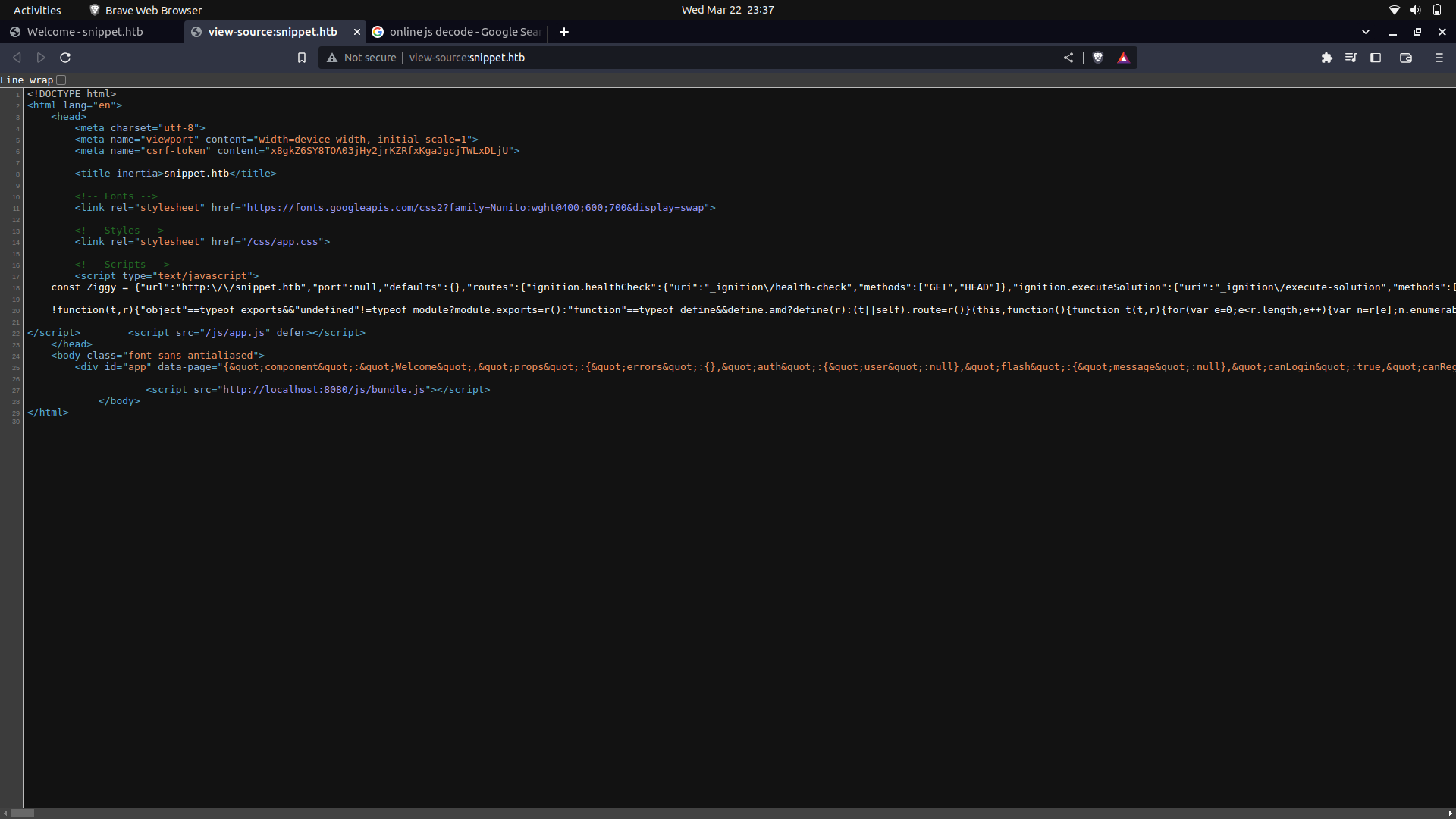
Task: Open the extensions puzzle icon
Action: tap(1328, 57)
